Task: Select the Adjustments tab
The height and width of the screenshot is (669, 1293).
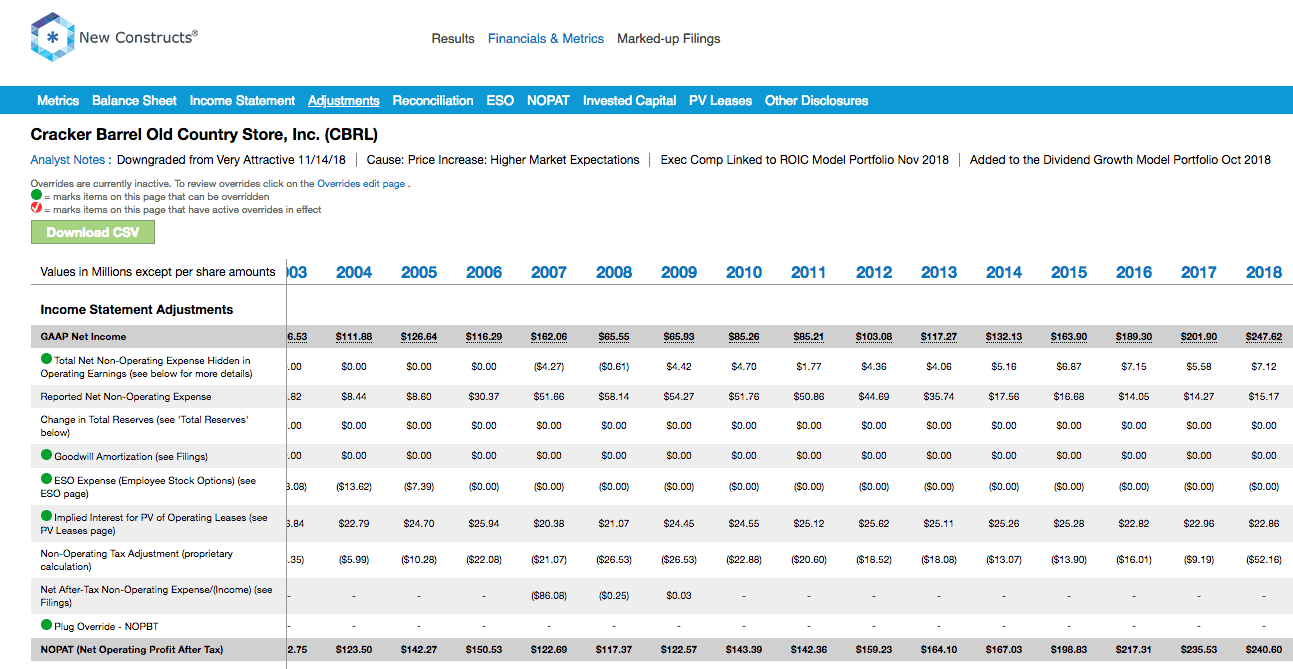Action: (x=344, y=101)
